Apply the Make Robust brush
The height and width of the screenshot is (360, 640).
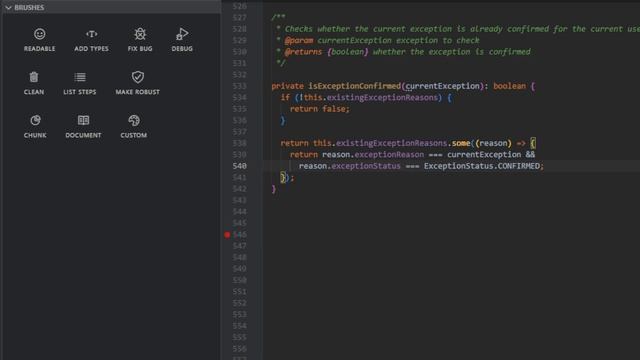(138, 83)
